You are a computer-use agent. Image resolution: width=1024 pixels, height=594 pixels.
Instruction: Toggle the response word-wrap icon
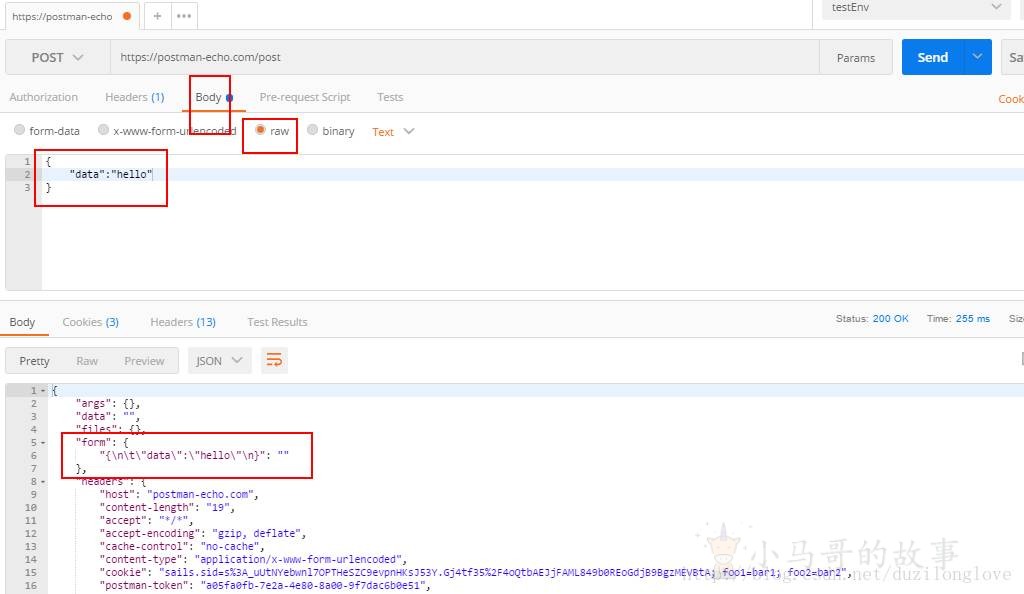(274, 360)
